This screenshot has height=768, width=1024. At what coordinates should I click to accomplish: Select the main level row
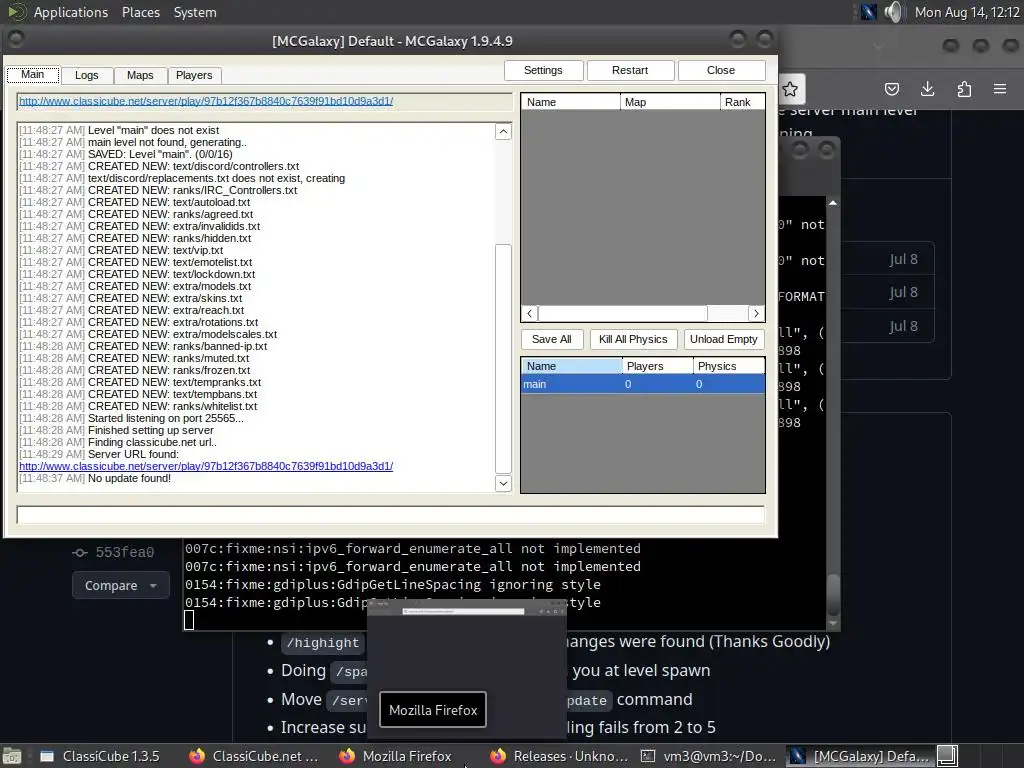point(643,384)
